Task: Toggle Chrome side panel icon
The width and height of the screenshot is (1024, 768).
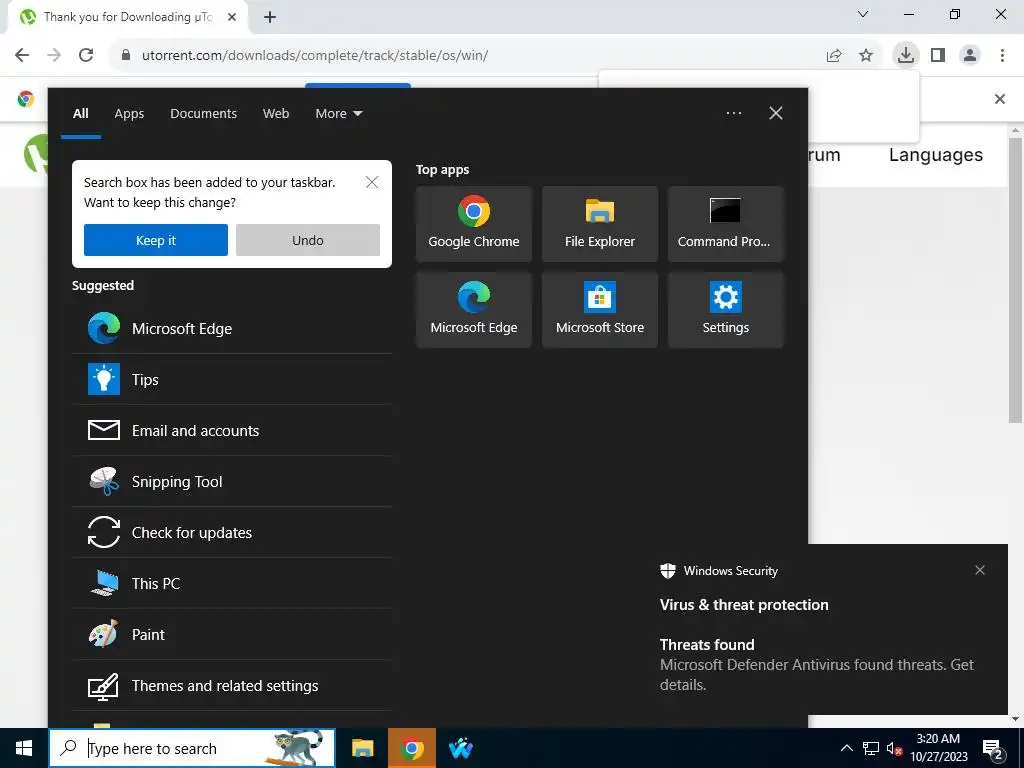Action: [x=938, y=55]
